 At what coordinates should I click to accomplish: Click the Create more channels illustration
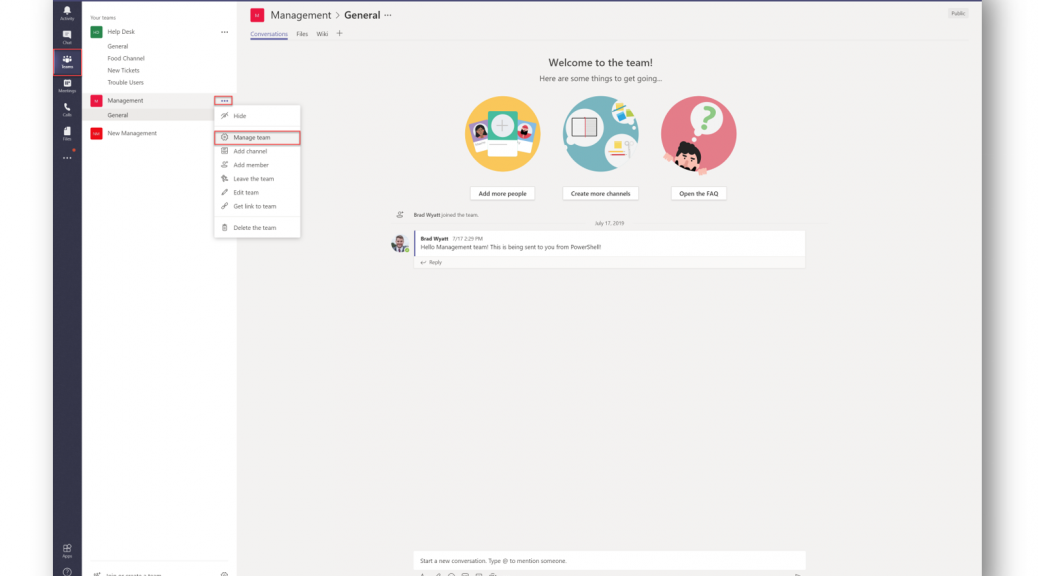600,134
